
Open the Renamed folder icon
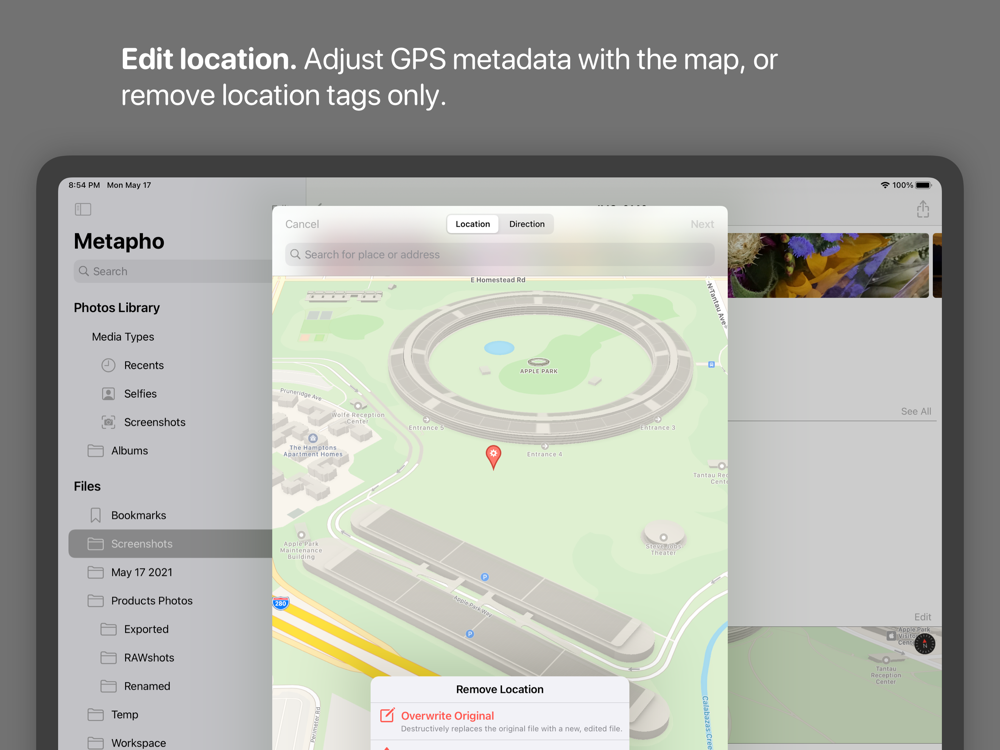point(108,686)
